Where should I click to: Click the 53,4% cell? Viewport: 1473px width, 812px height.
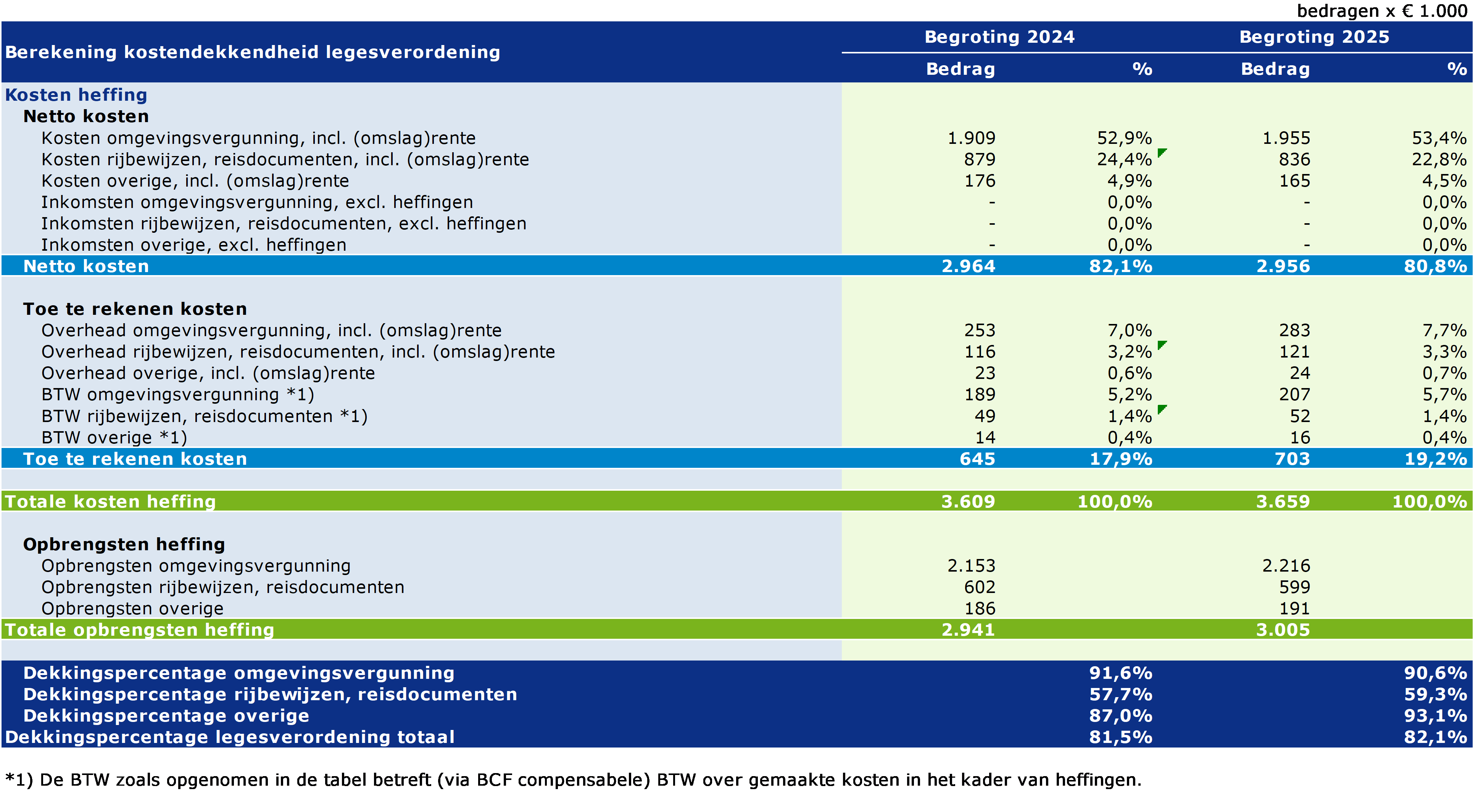pyautogui.click(x=1439, y=139)
